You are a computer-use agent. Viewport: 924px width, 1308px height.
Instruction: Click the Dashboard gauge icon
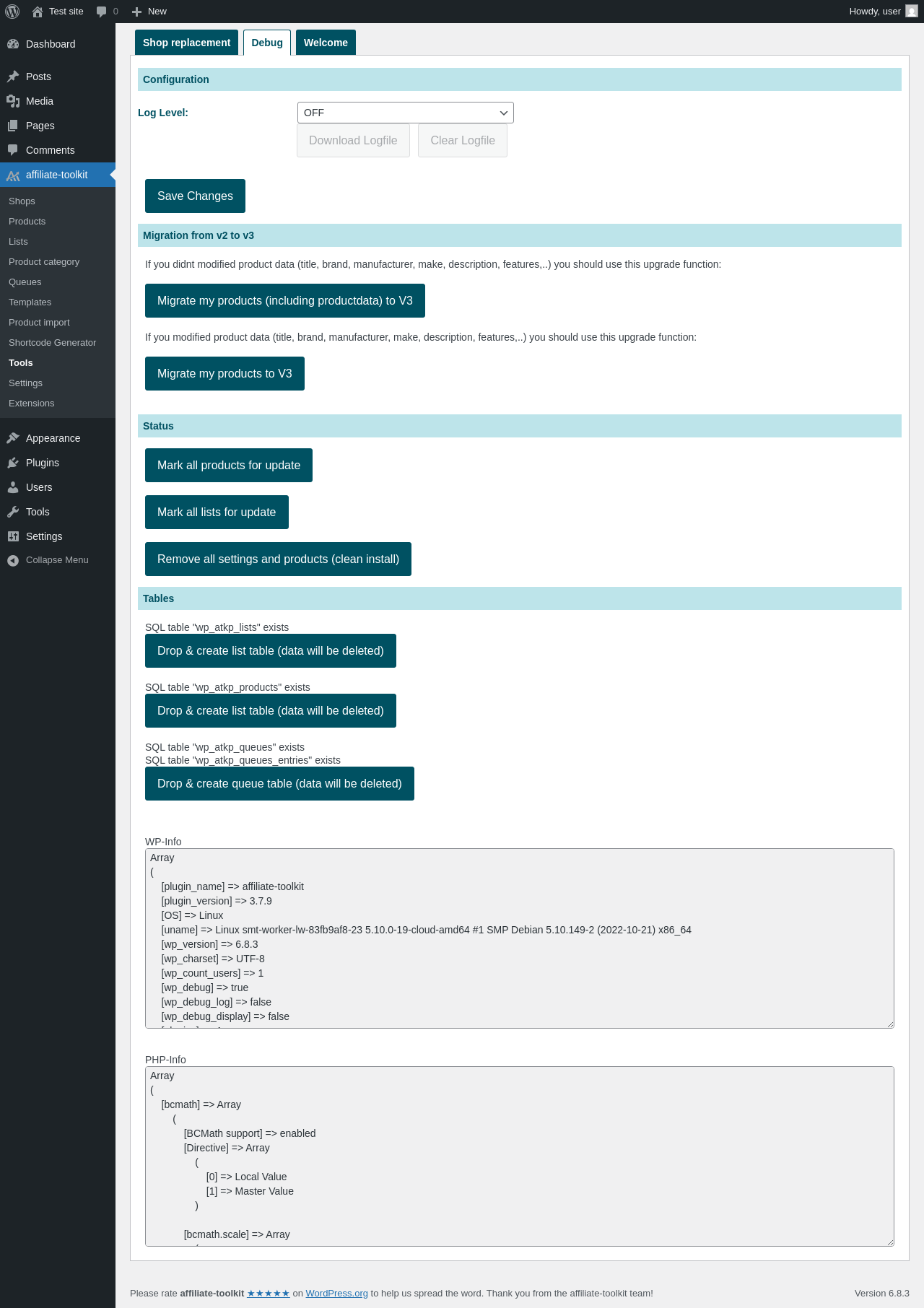pos(13,44)
